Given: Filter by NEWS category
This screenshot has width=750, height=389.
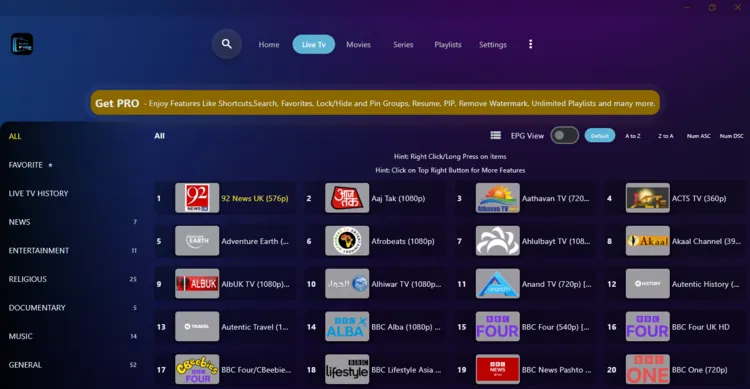Looking at the screenshot, I should [x=72, y=222].
